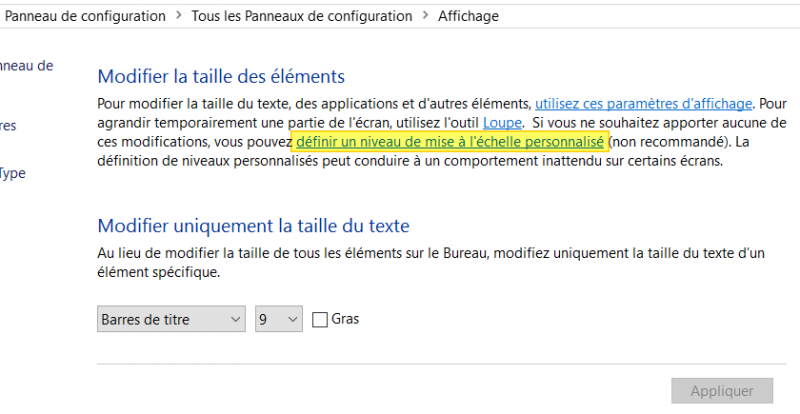Click the 'Modifier uniquement la taille du texte' heading
Viewport: 800px width, 414px height.
point(253,226)
